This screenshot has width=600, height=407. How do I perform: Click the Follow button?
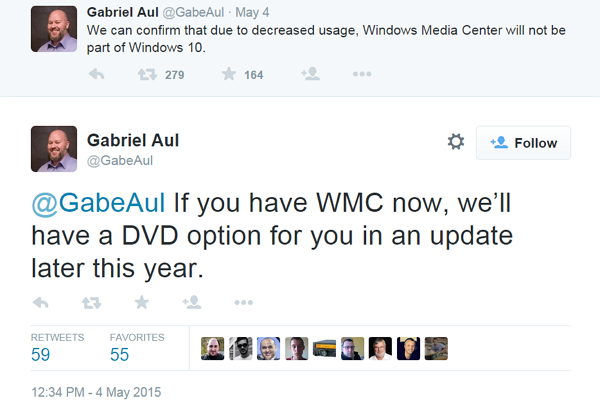(523, 143)
